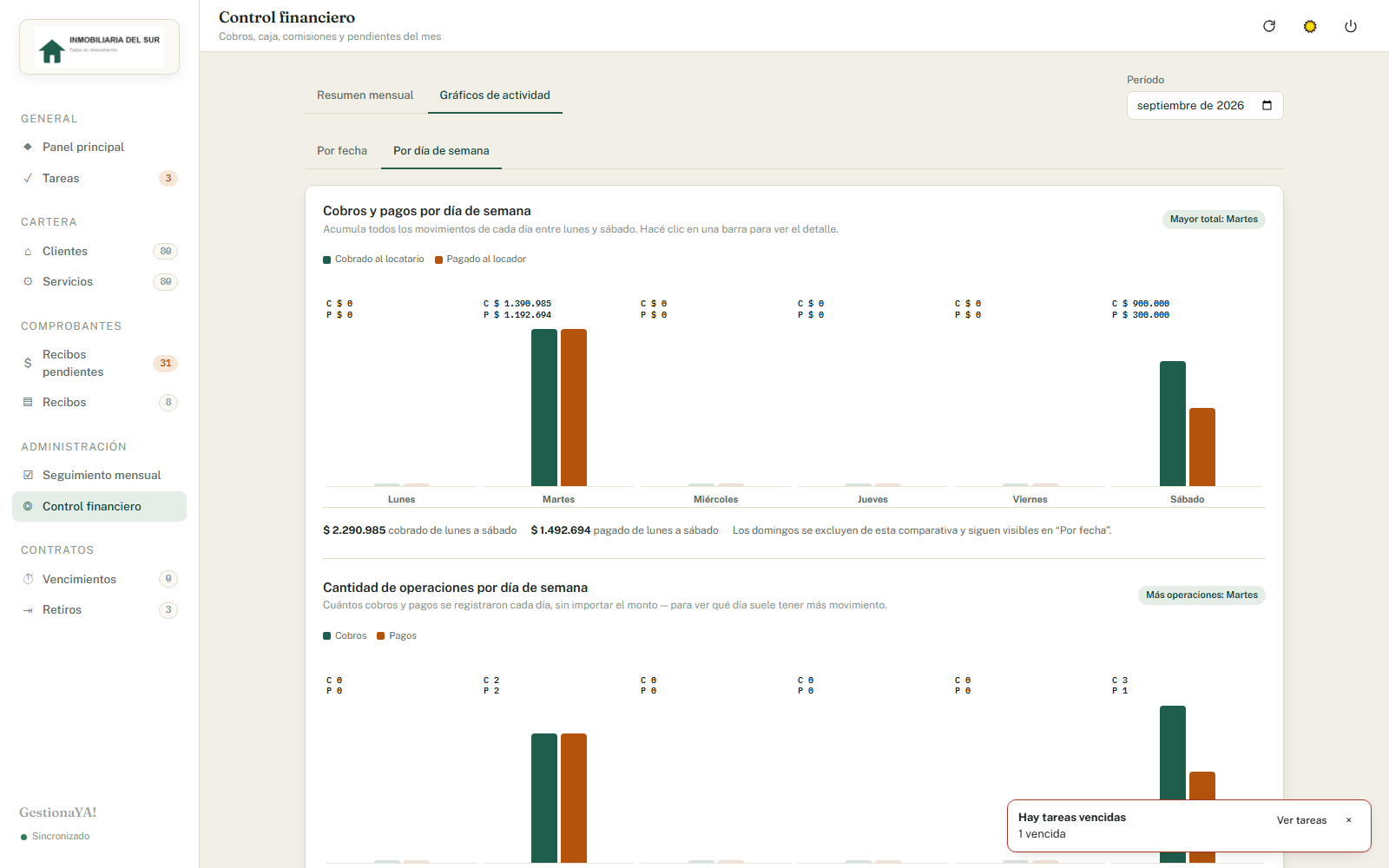This screenshot has height=868, width=1389.
Task: Click "Cantidad de operaciones por día de semana" title
Action: coord(455,588)
